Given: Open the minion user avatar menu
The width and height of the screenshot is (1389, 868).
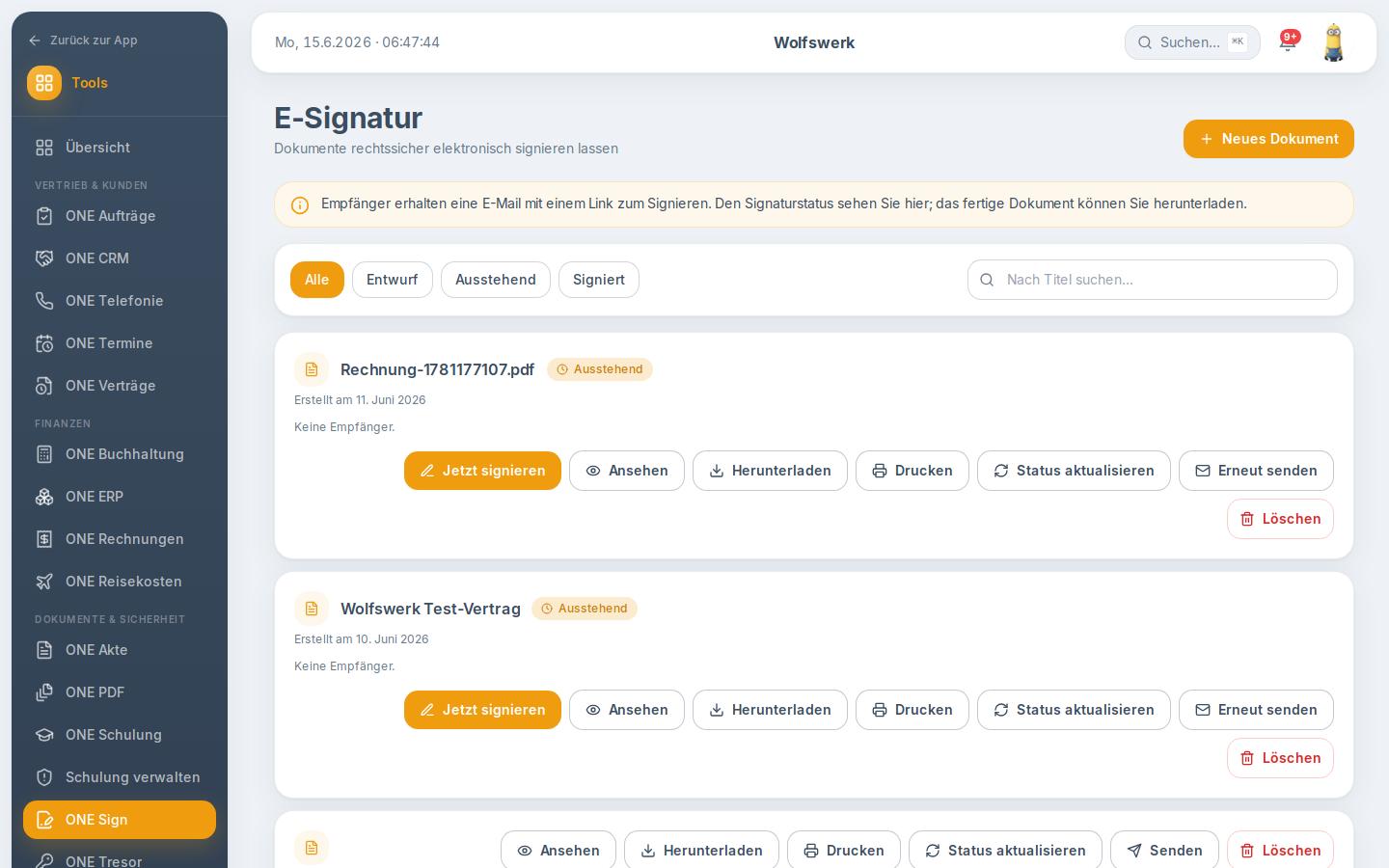Looking at the screenshot, I should pos(1333,42).
